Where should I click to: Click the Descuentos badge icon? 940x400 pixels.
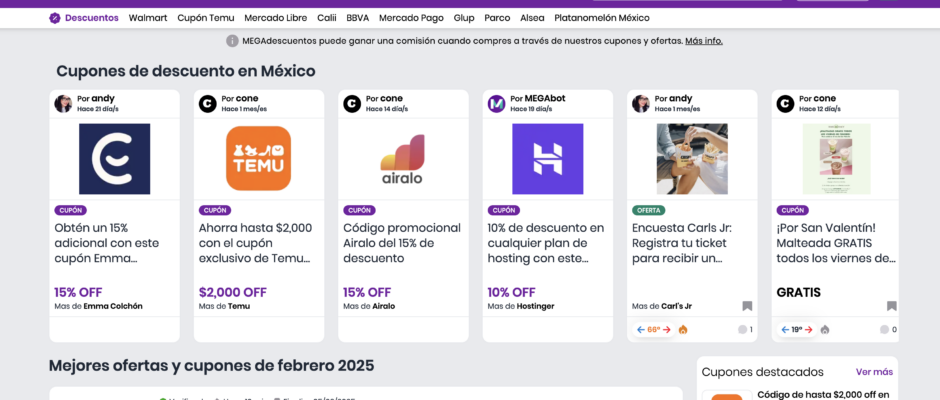(55, 18)
